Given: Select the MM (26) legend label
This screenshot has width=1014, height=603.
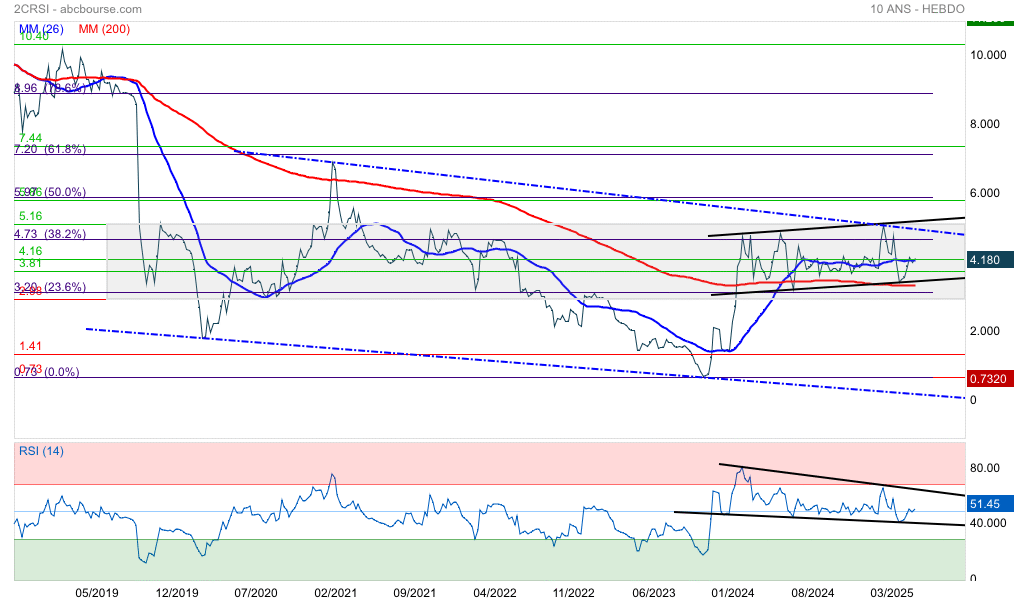Looking at the screenshot, I should (x=41, y=29).
